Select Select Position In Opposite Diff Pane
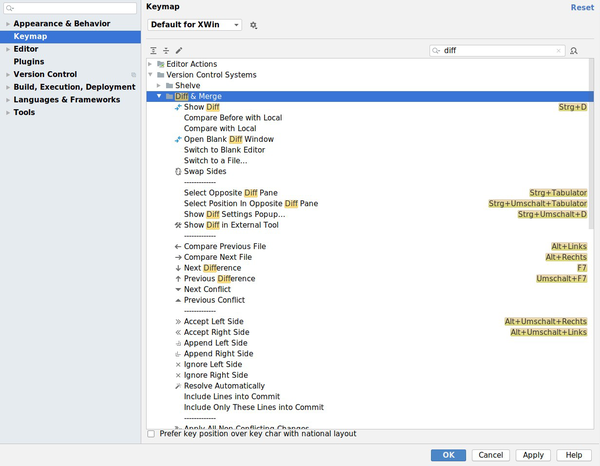600x466 pixels. point(251,204)
